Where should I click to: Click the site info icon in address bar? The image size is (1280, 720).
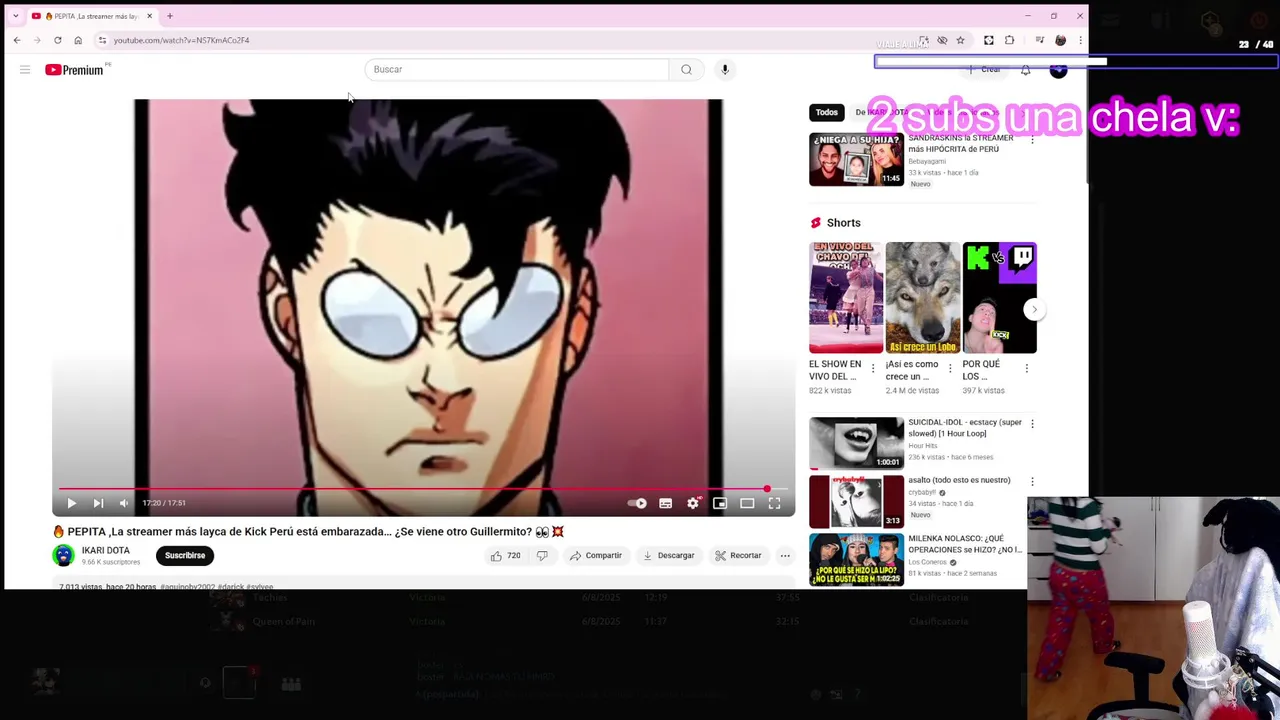click(102, 40)
